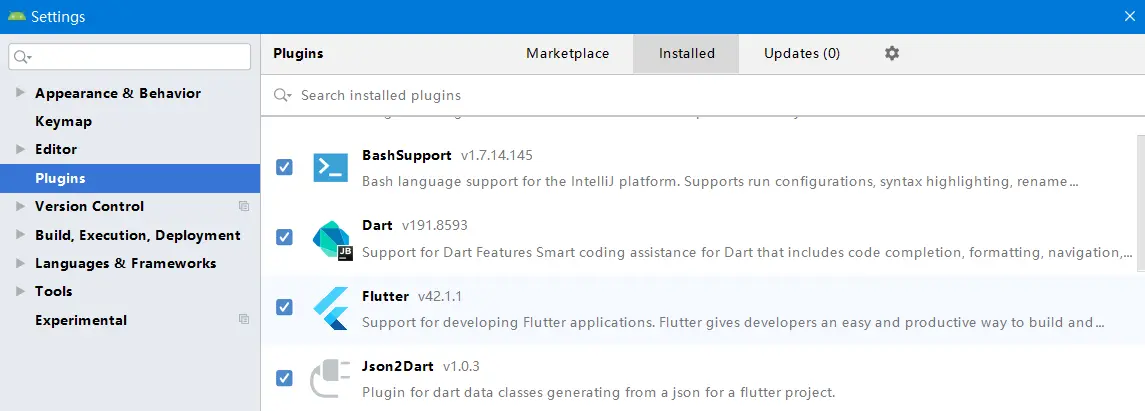Expand the Tools section arrow
This screenshot has height=411, width=1145.
pos(20,291)
